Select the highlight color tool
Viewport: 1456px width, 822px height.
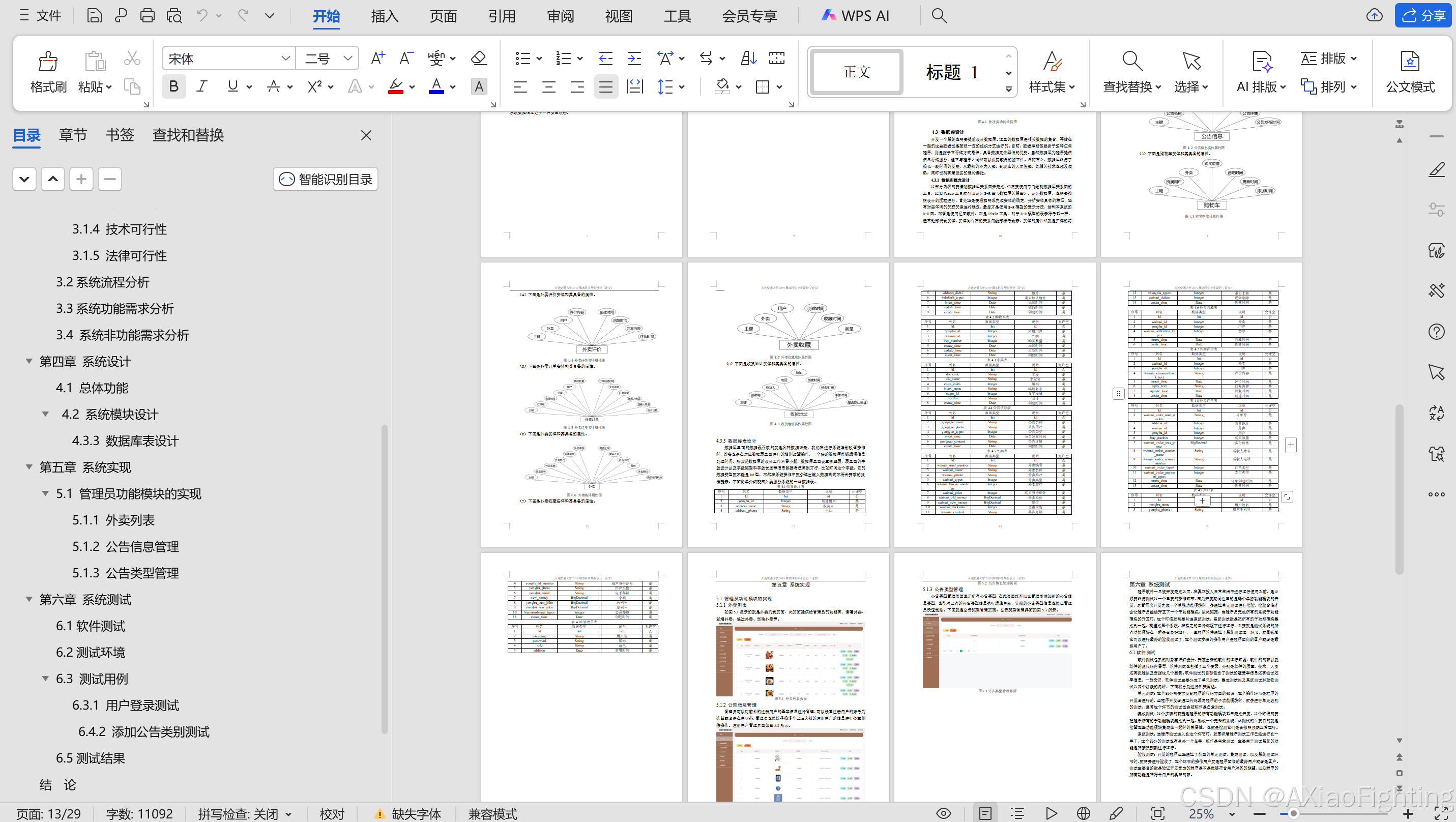click(396, 86)
